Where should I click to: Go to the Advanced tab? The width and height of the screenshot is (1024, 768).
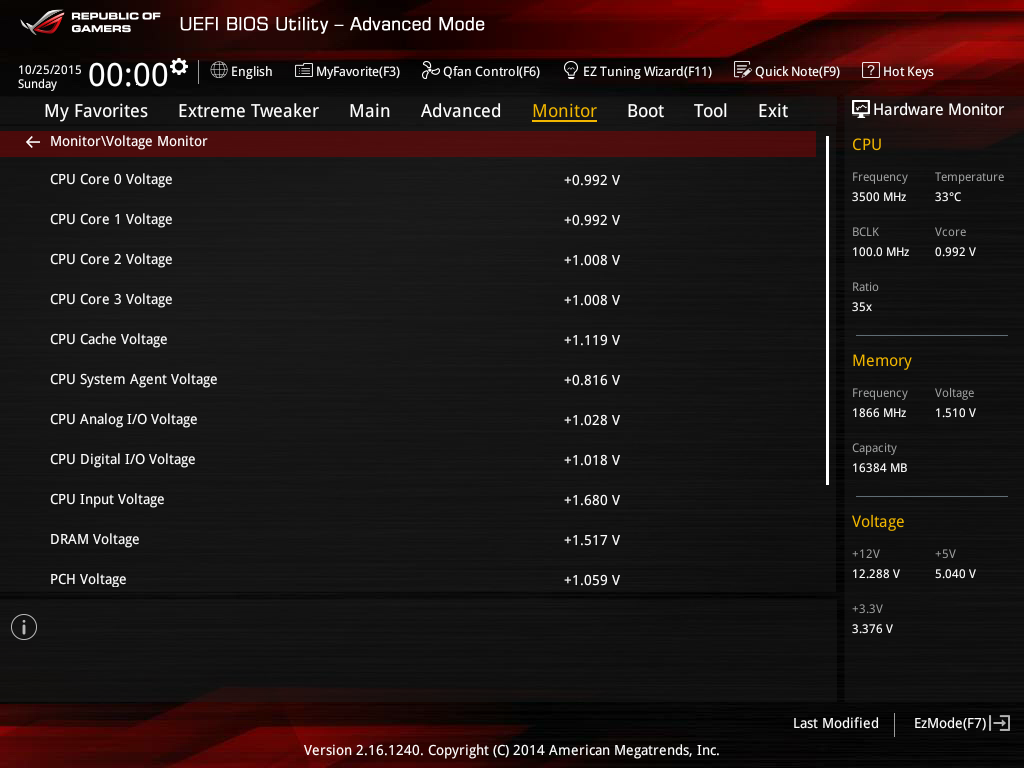point(460,110)
